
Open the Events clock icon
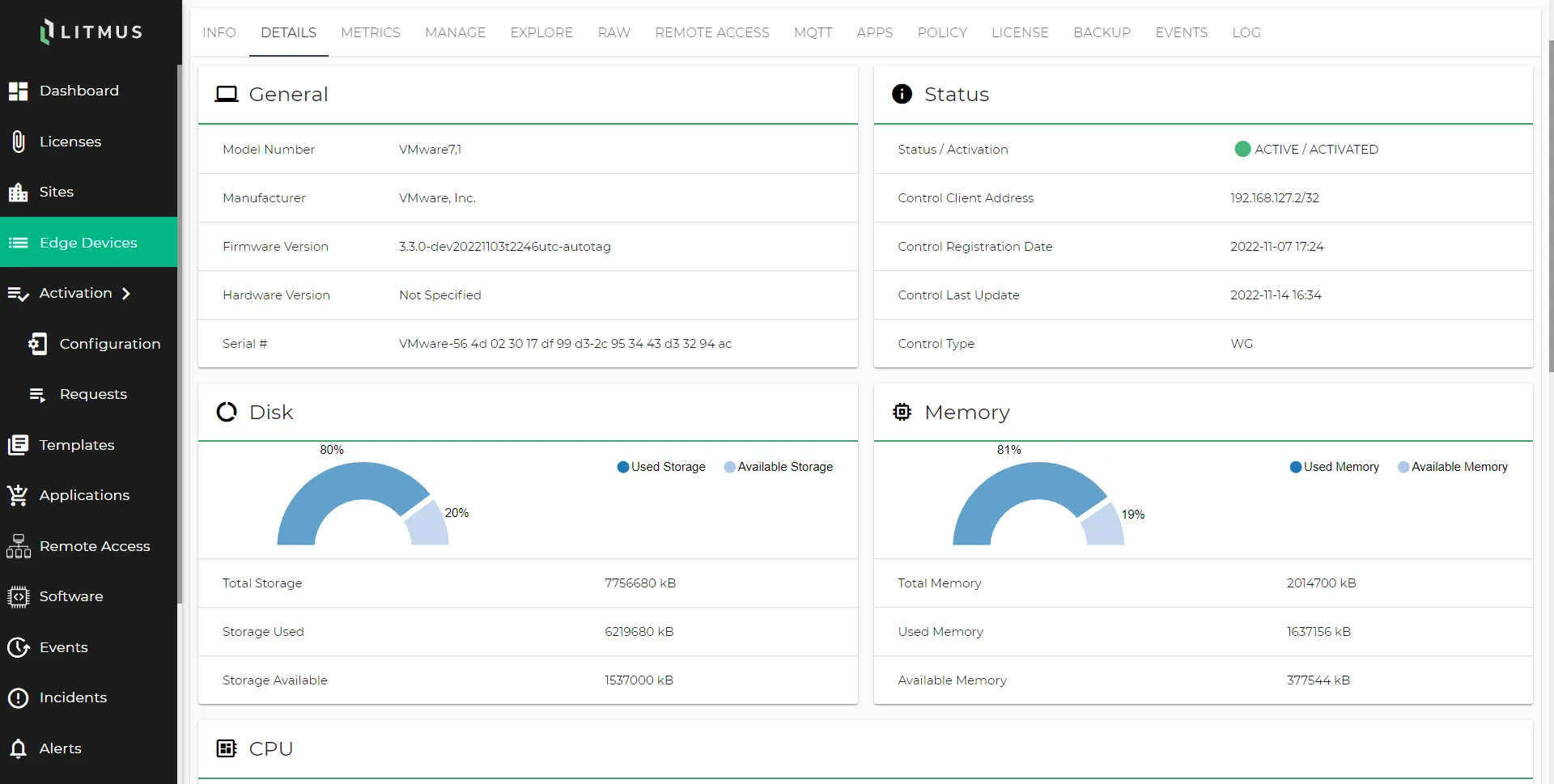click(18, 647)
